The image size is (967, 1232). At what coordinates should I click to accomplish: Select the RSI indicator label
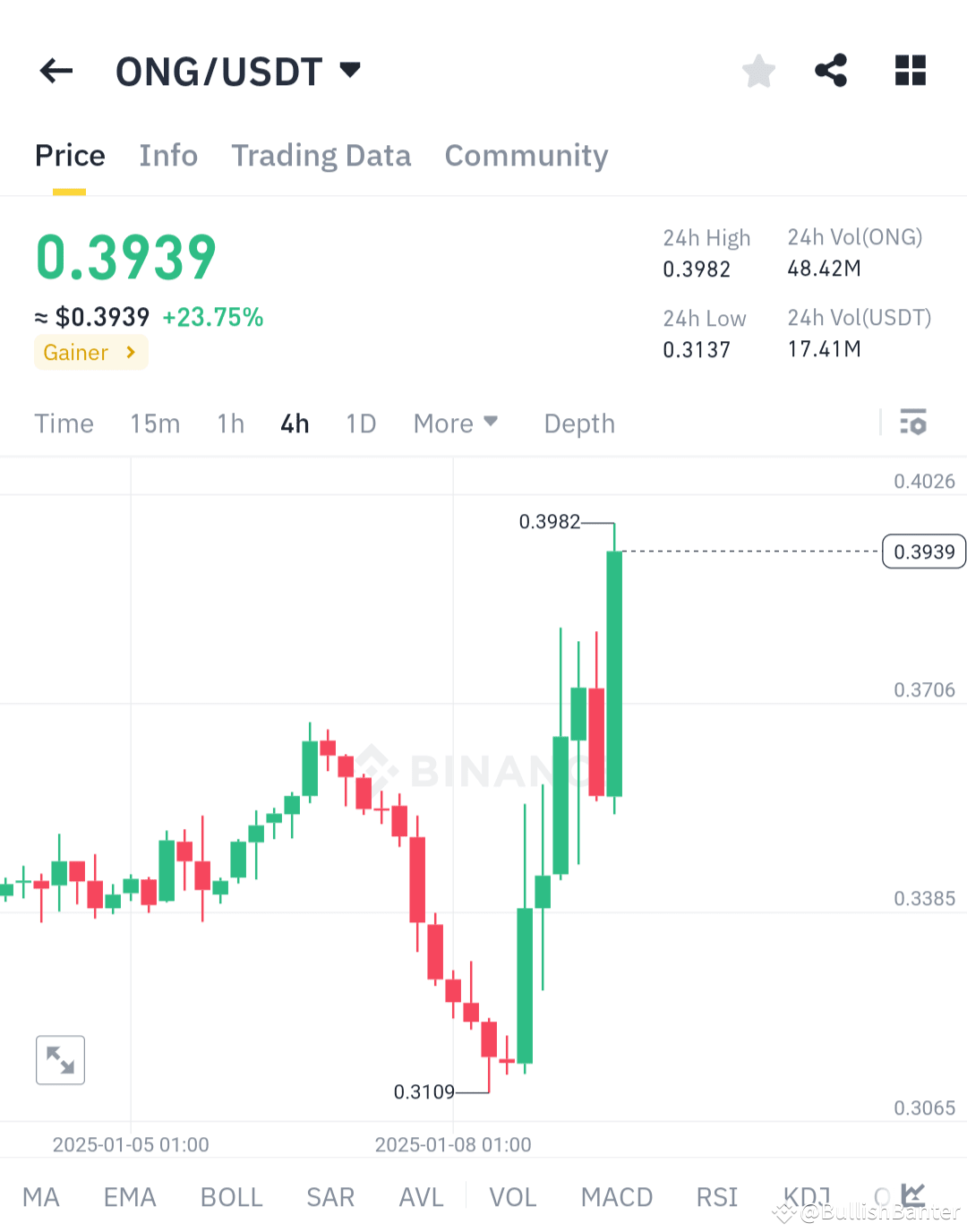point(715,1196)
